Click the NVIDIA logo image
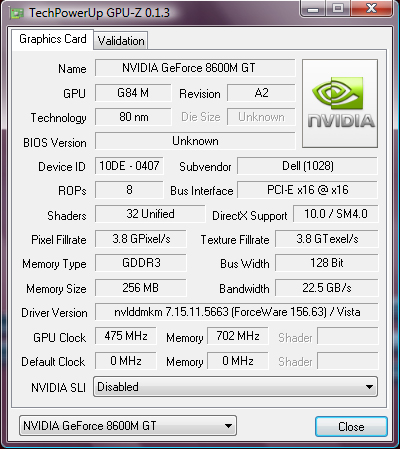400x449 pixels. [340, 103]
